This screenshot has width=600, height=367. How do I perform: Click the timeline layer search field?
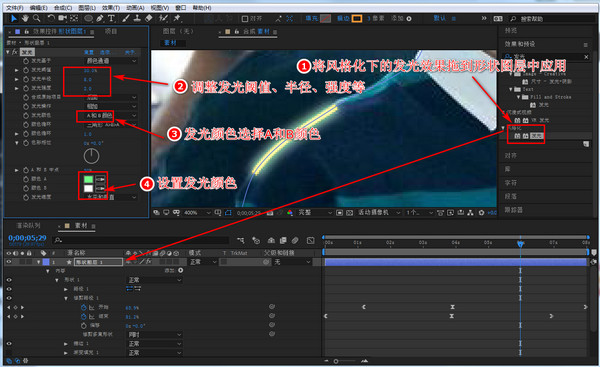coord(142,240)
